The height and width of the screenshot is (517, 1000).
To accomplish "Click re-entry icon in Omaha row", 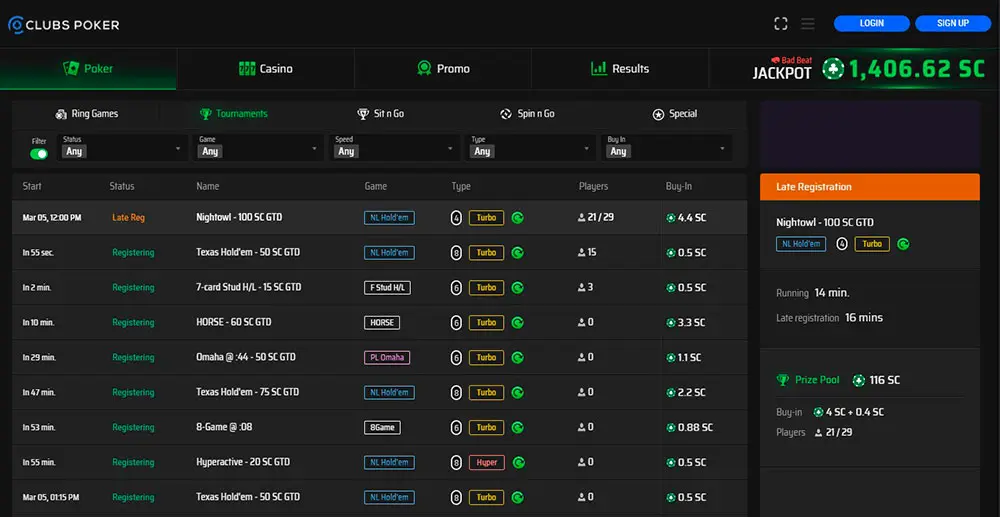I will point(518,358).
